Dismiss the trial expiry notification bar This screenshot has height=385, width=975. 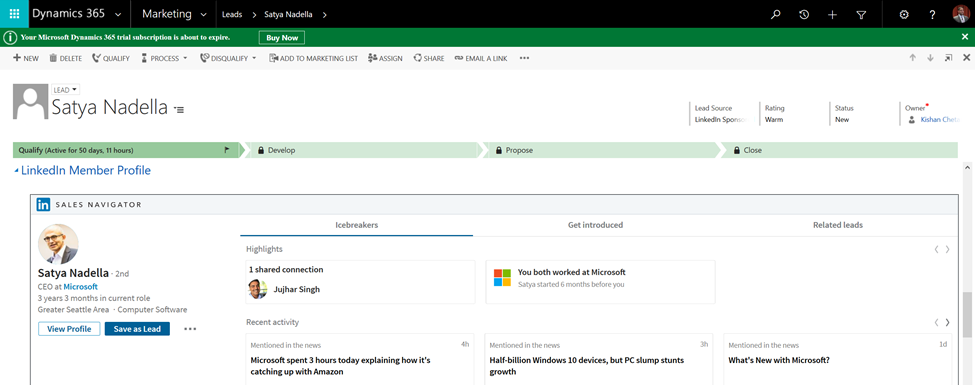point(965,37)
